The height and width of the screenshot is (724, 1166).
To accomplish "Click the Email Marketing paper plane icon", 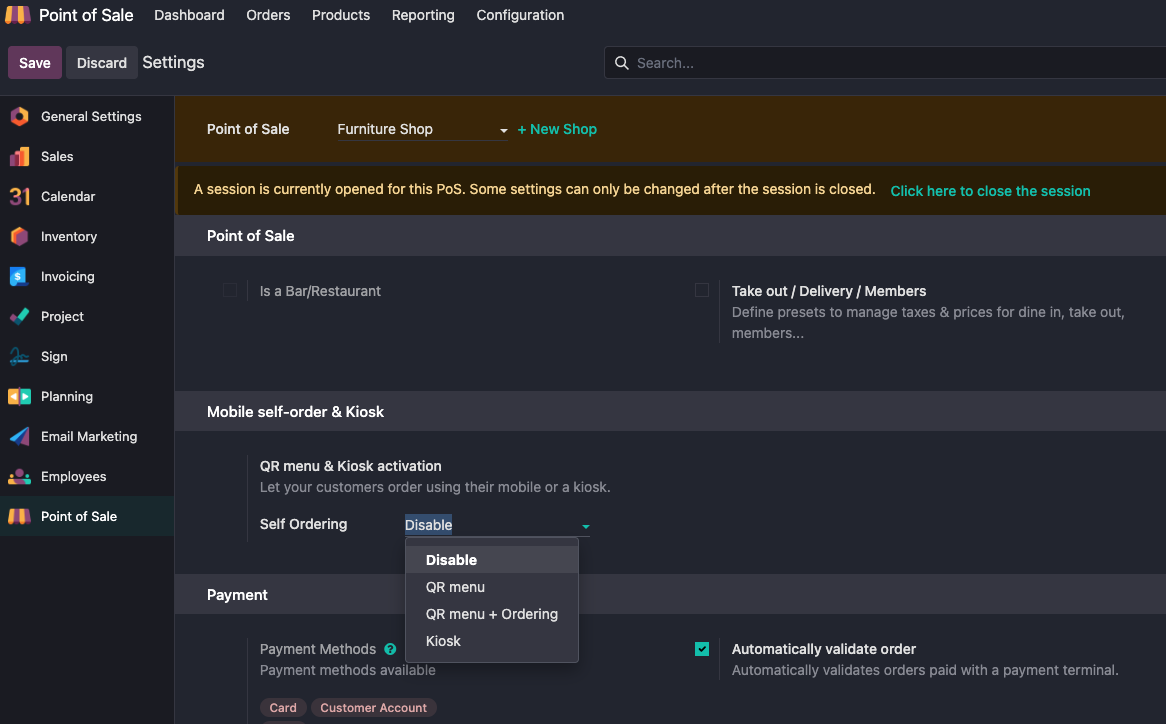I will coord(19,437).
